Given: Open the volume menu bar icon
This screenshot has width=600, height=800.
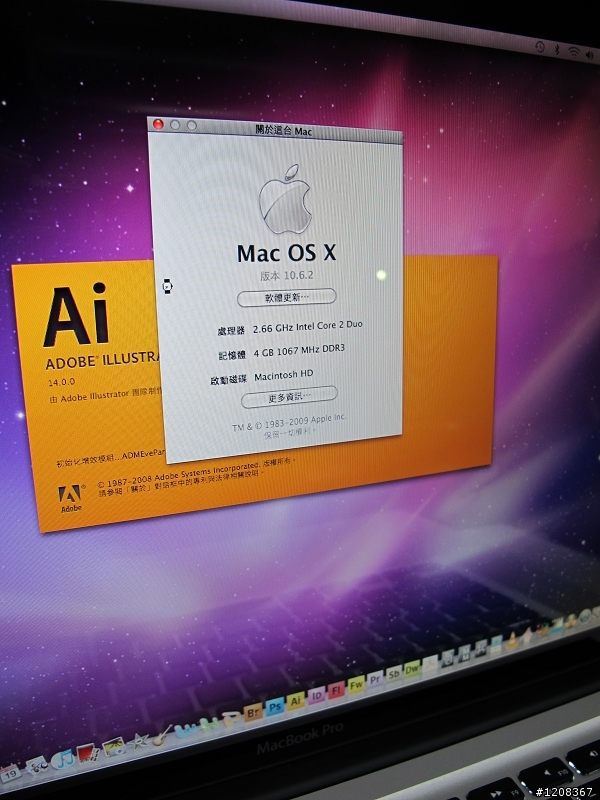Looking at the screenshot, I should click(x=590, y=55).
